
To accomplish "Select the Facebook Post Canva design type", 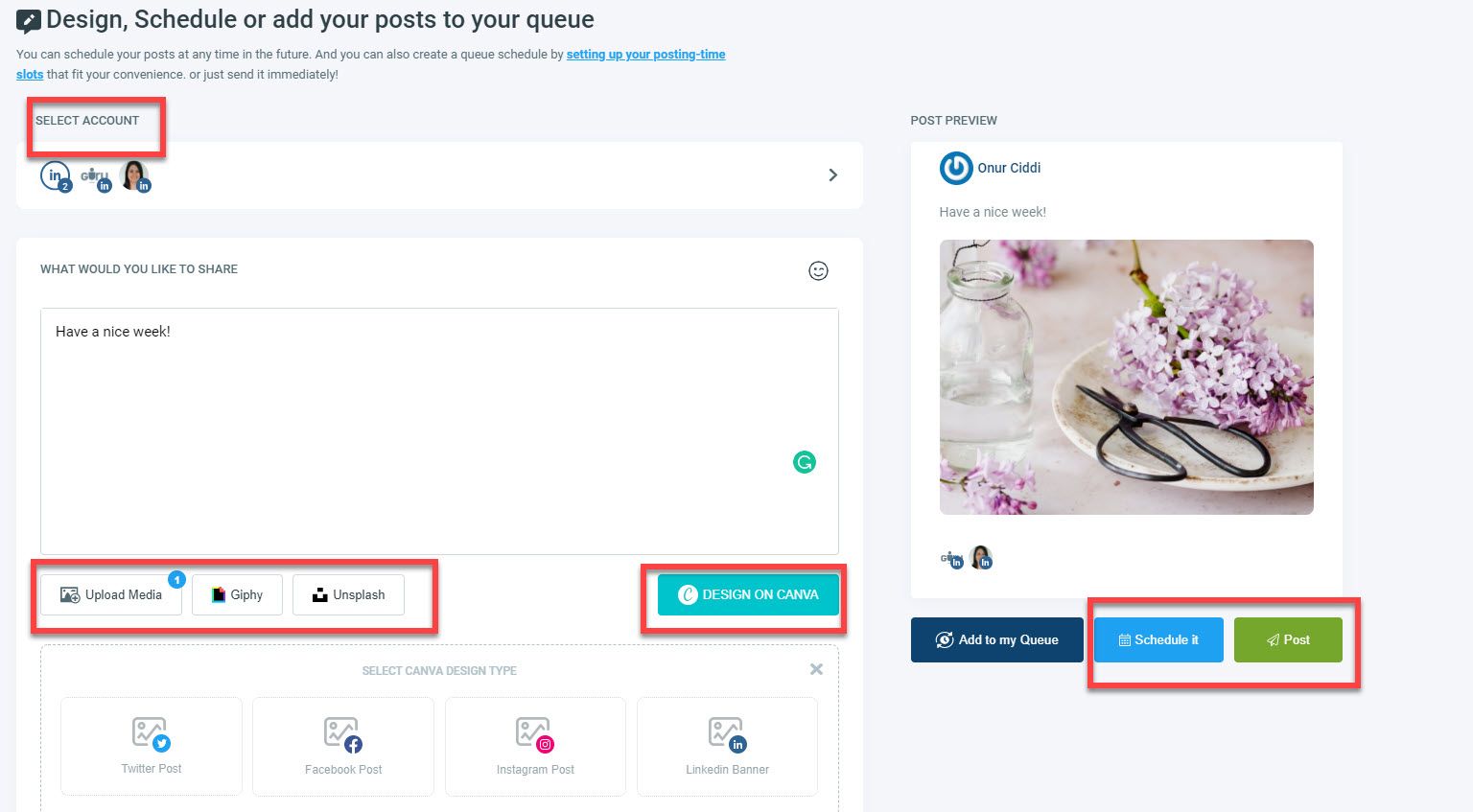I will 342,746.
